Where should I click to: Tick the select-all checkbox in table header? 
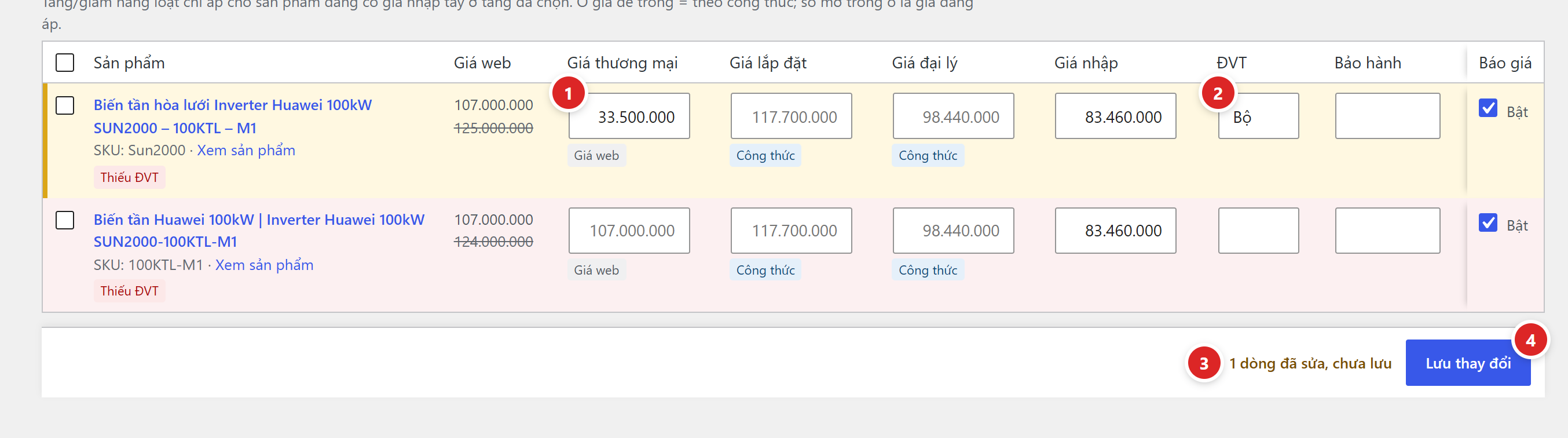pos(64,62)
